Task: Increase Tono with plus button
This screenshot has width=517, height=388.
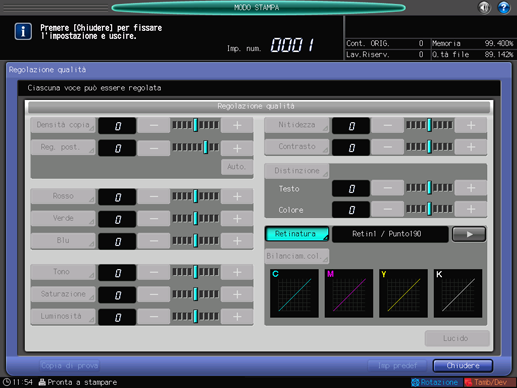Action: pos(237,272)
